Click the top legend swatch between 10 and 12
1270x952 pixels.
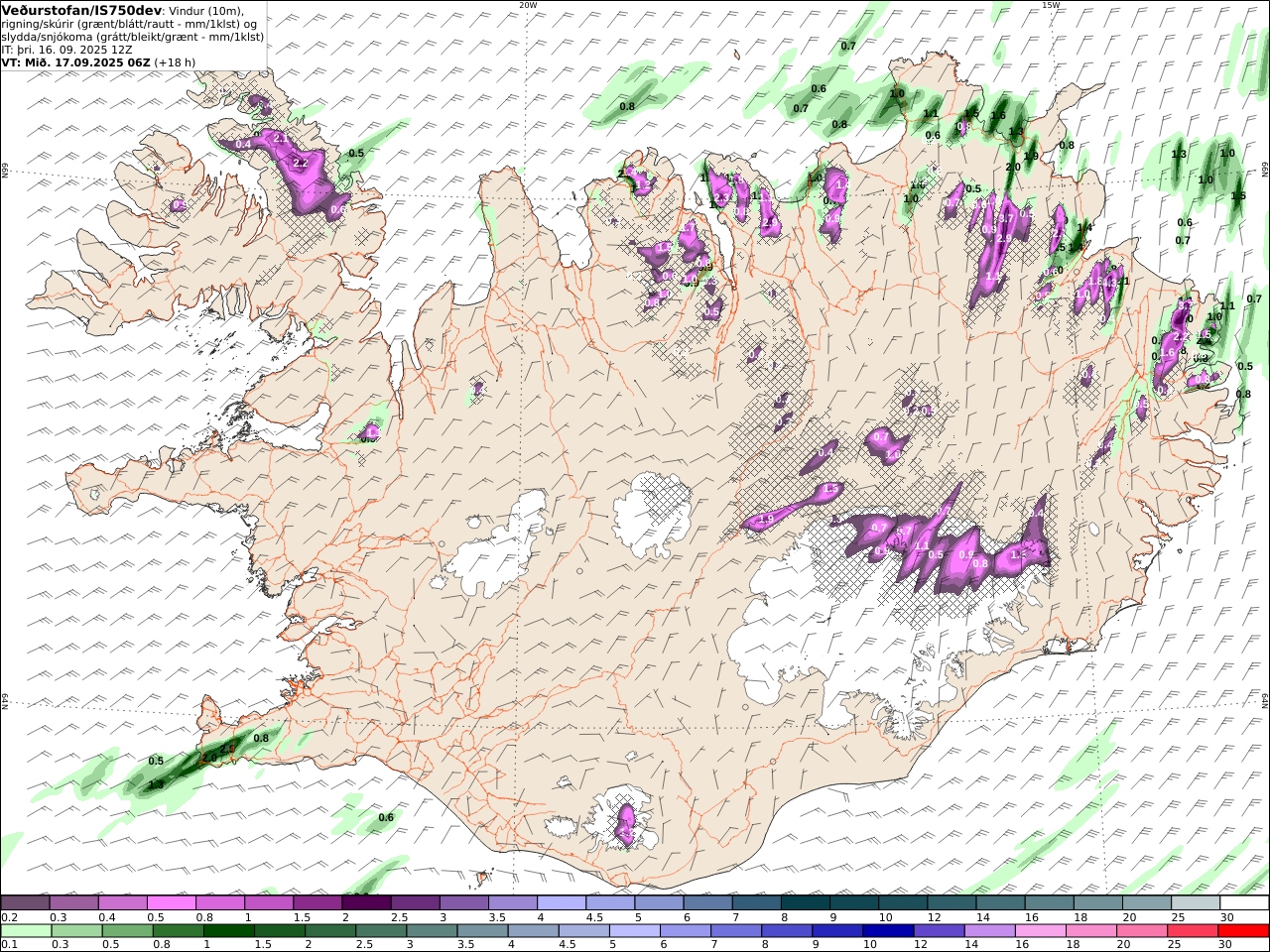(x=903, y=903)
